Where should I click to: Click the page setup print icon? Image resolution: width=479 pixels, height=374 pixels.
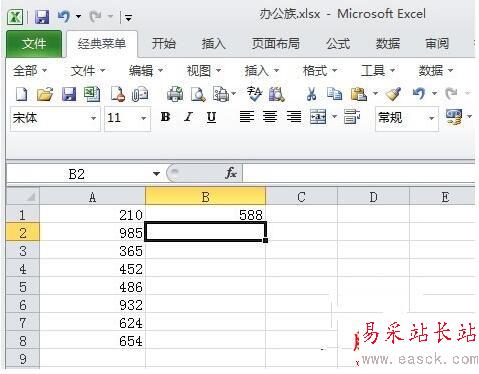coord(221,94)
